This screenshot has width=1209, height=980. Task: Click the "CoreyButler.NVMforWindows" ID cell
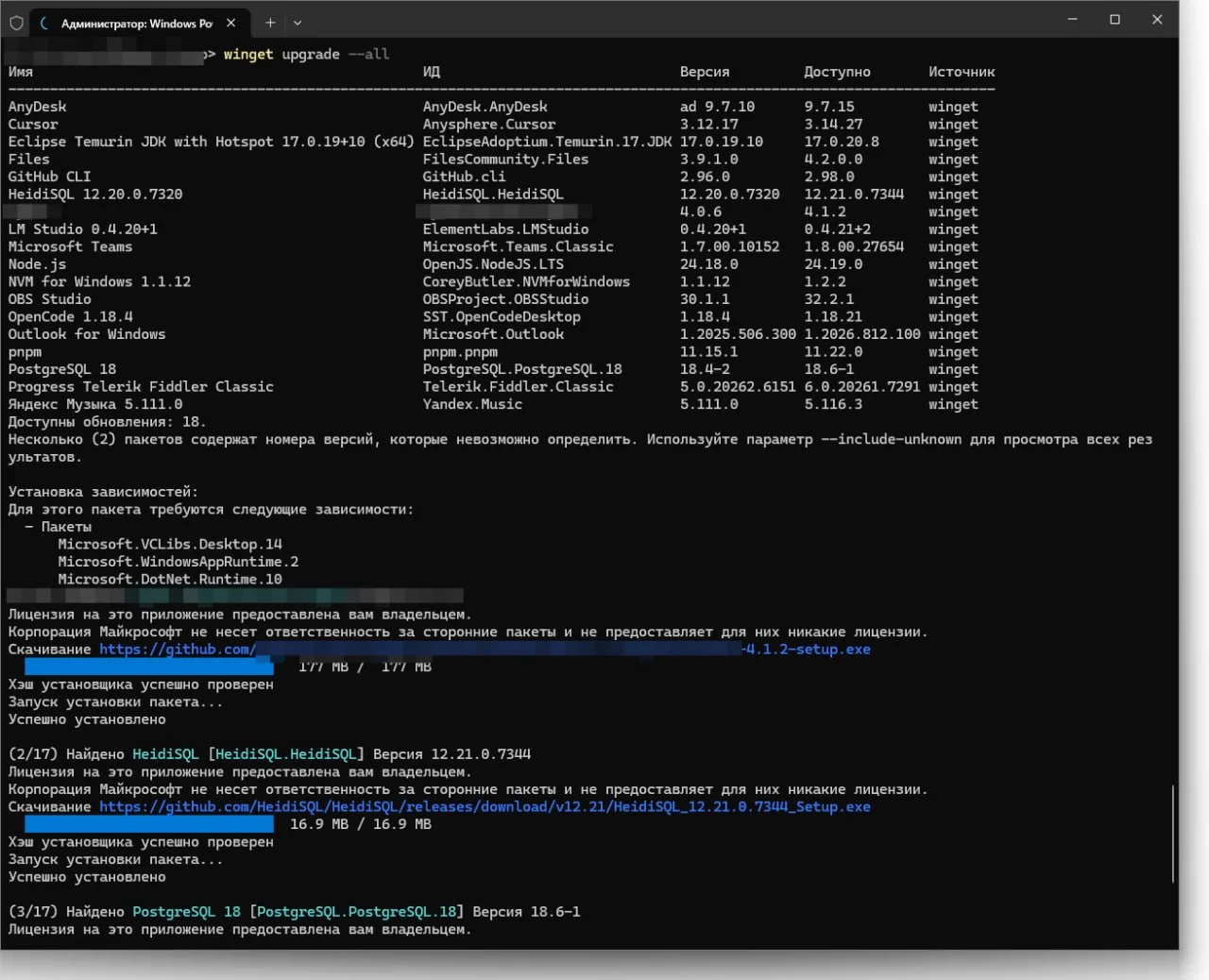(527, 281)
